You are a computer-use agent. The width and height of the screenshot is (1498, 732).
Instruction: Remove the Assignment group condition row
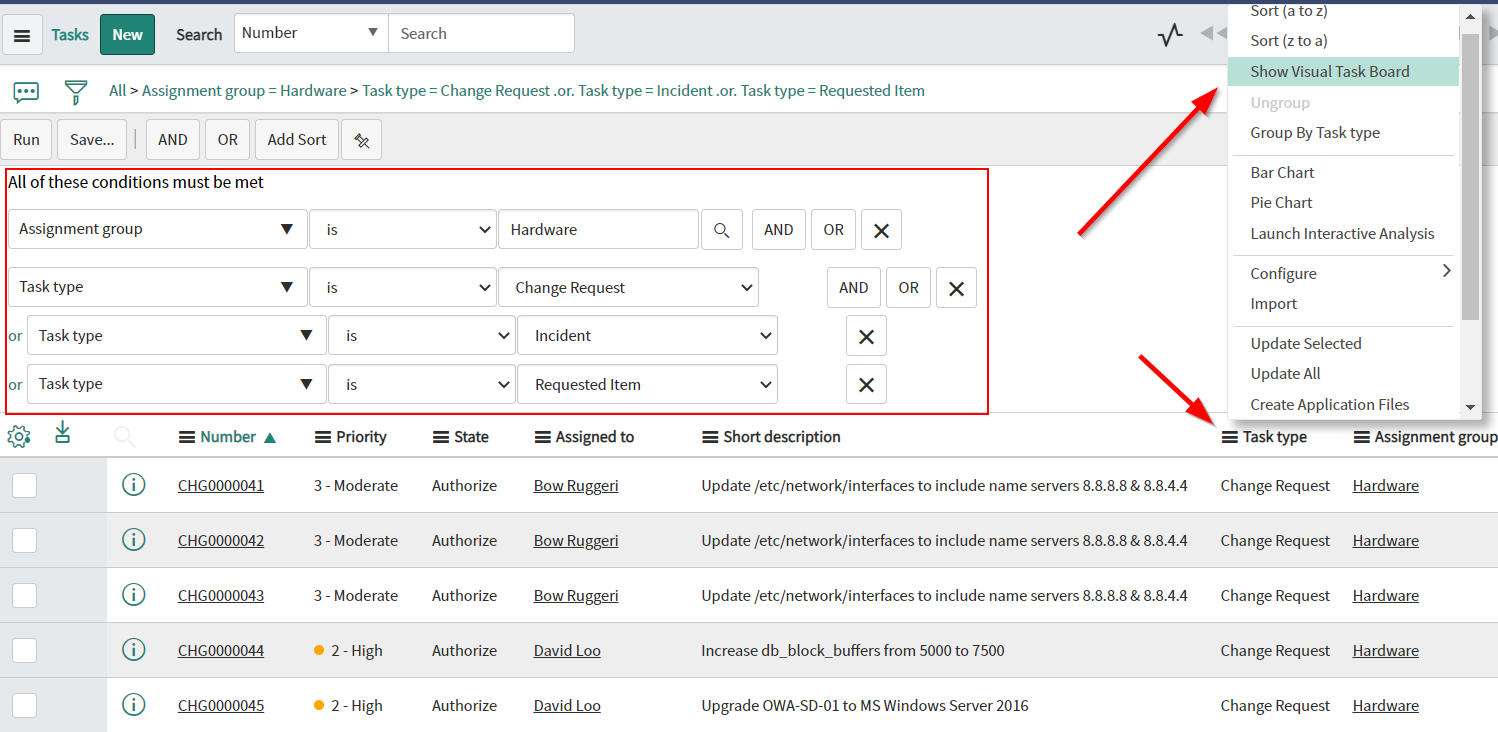[x=881, y=230]
